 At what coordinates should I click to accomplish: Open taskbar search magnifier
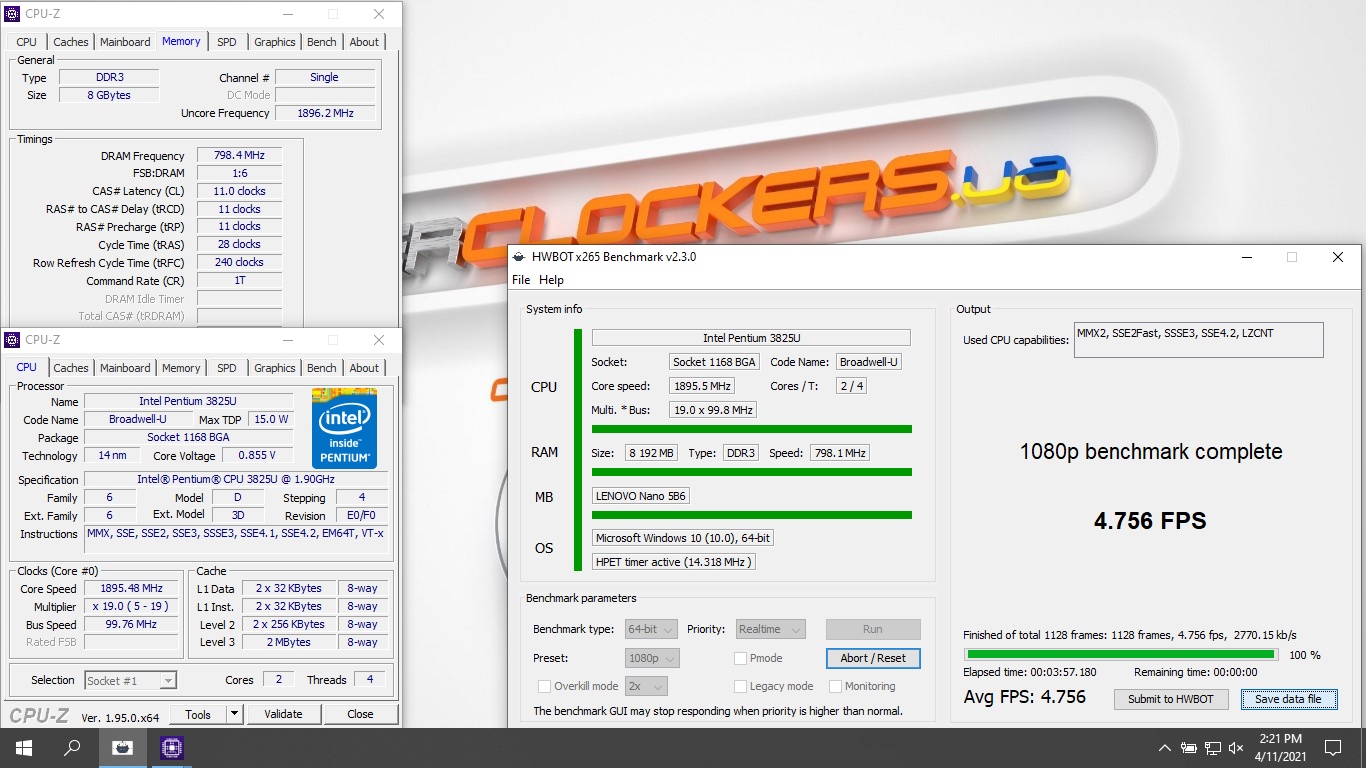72,747
